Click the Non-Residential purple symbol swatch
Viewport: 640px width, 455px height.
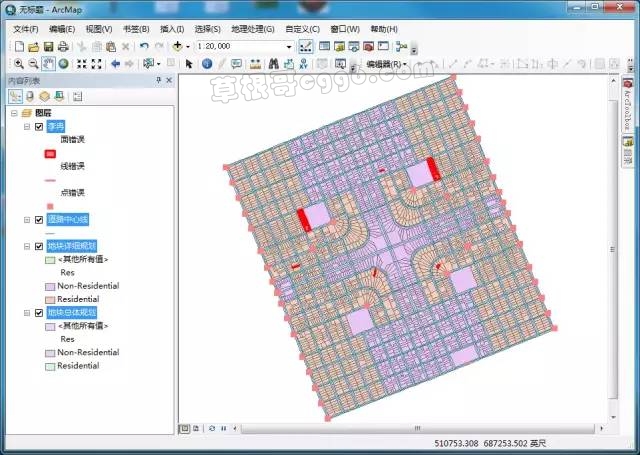50,286
